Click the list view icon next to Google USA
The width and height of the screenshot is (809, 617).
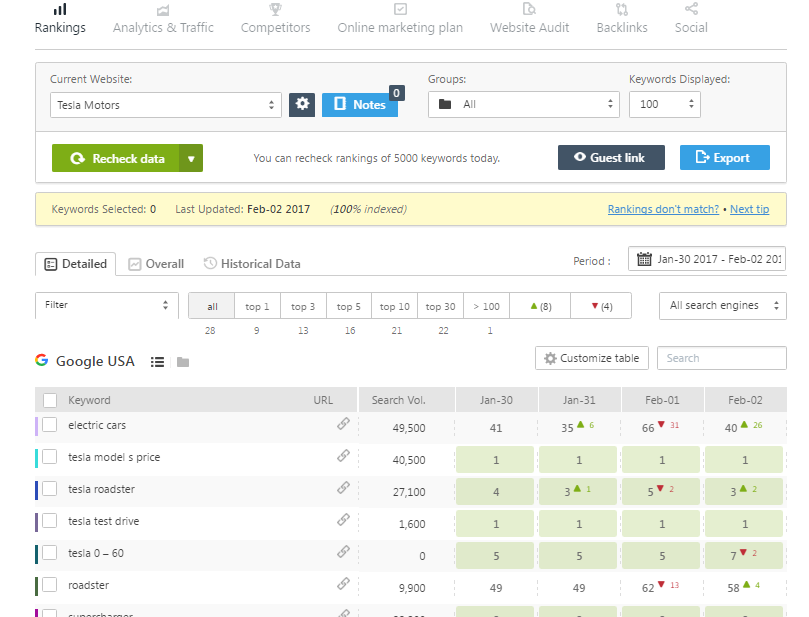point(157,362)
